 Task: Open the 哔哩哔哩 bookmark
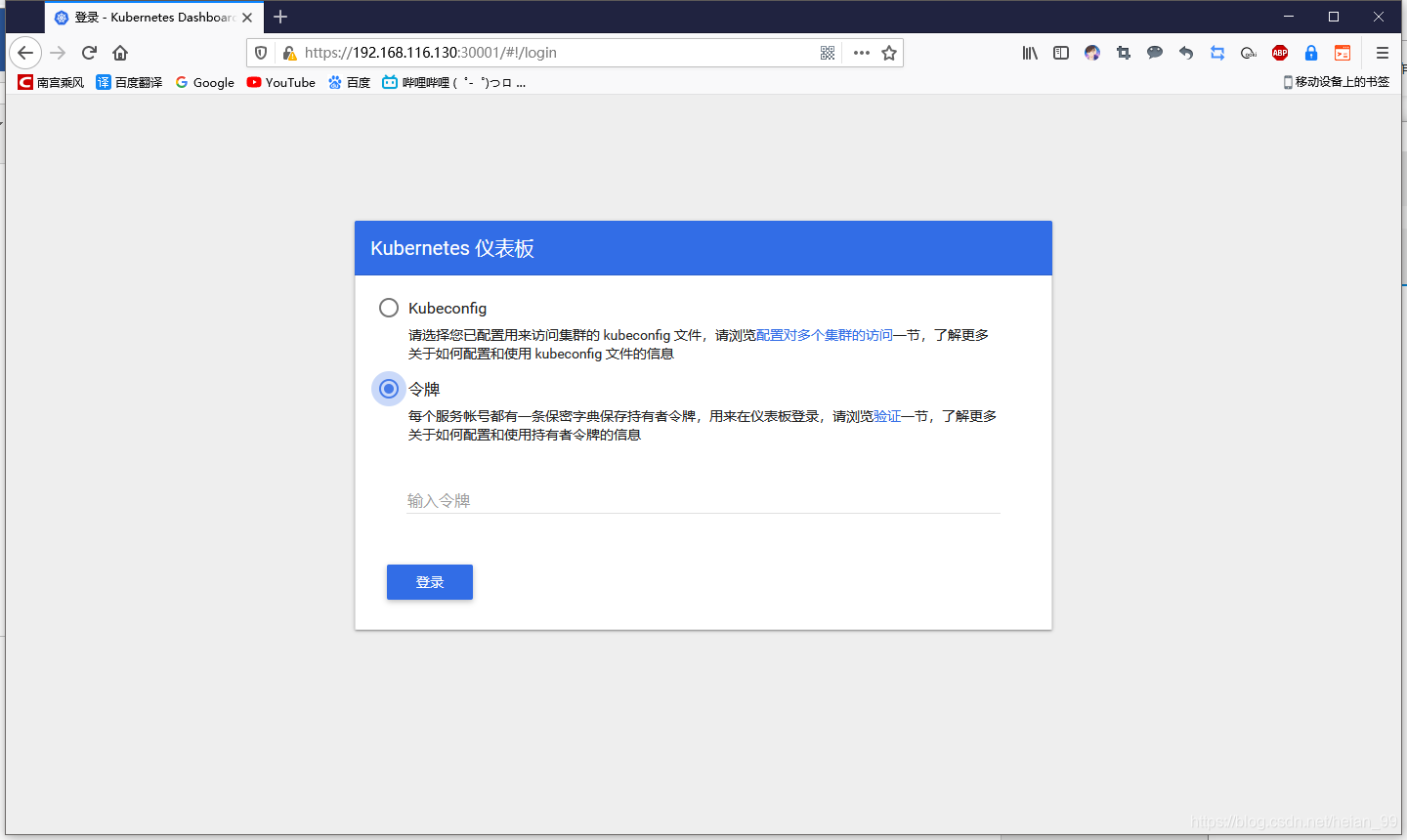tap(454, 83)
